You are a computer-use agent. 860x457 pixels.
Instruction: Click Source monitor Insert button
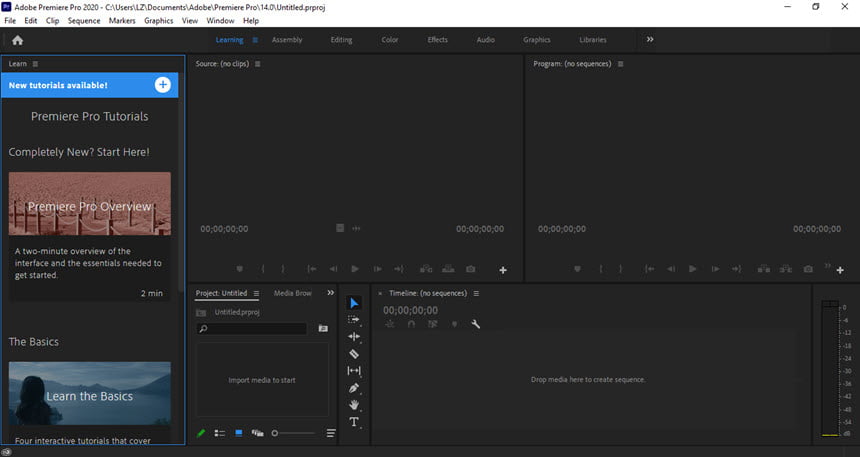(x=426, y=269)
